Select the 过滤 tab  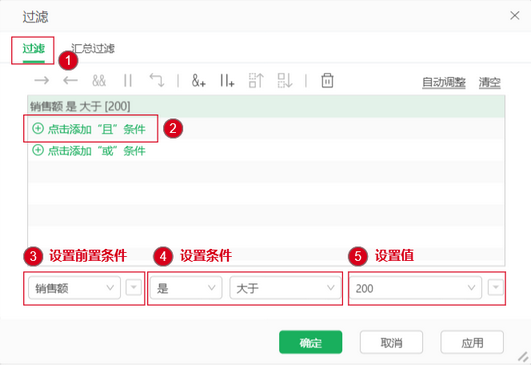pyautogui.click(x=34, y=48)
